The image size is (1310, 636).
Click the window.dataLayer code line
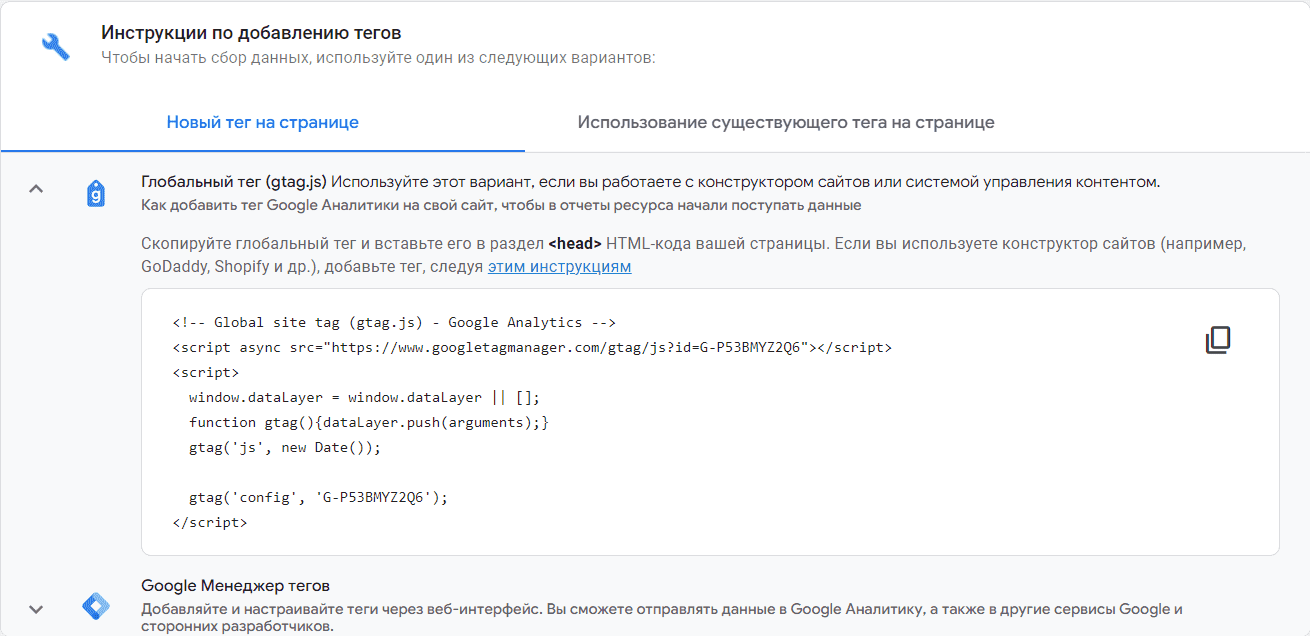pyautogui.click(x=365, y=397)
